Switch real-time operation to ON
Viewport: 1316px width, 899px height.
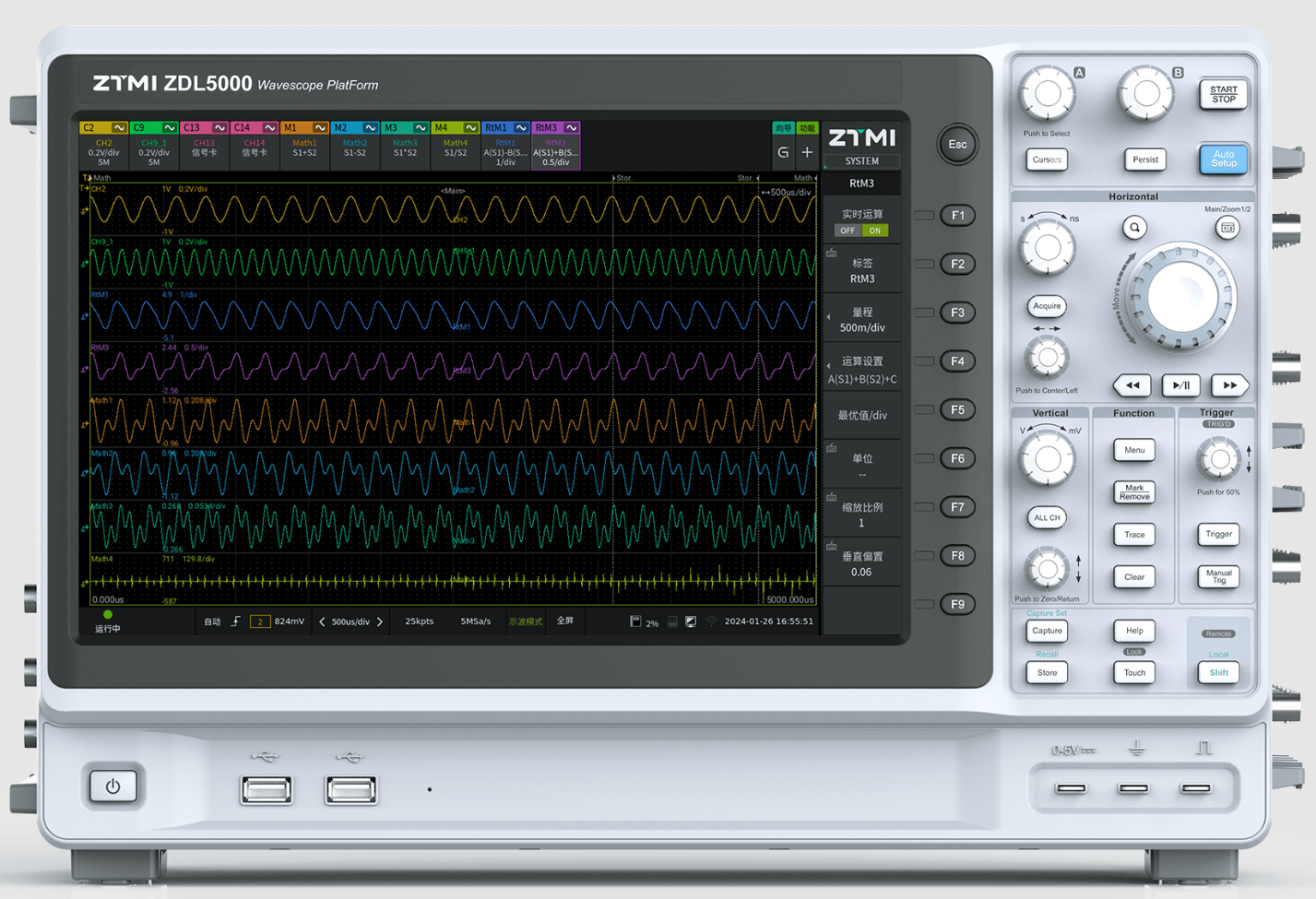tap(874, 231)
